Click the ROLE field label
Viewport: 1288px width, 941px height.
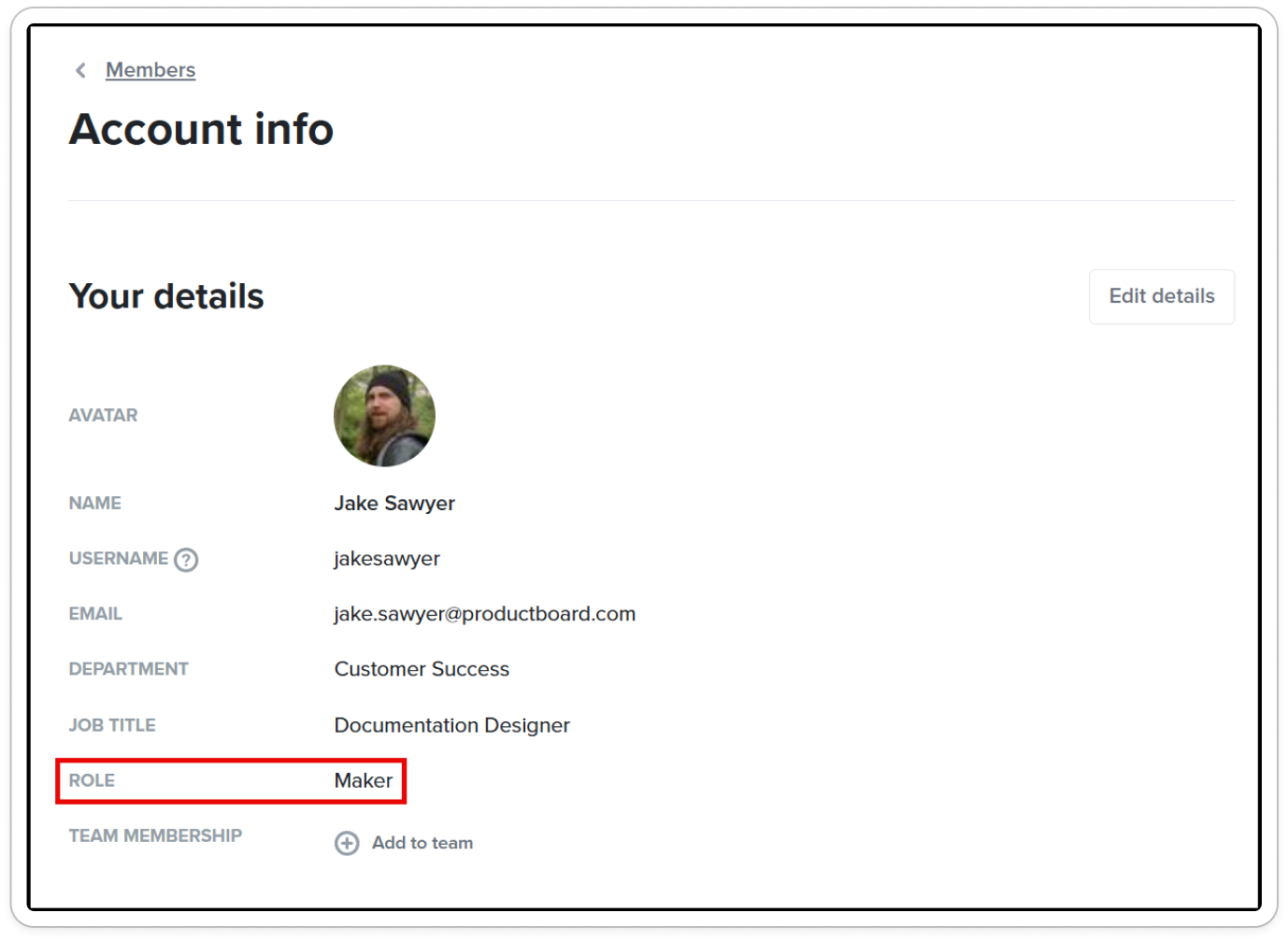click(92, 780)
